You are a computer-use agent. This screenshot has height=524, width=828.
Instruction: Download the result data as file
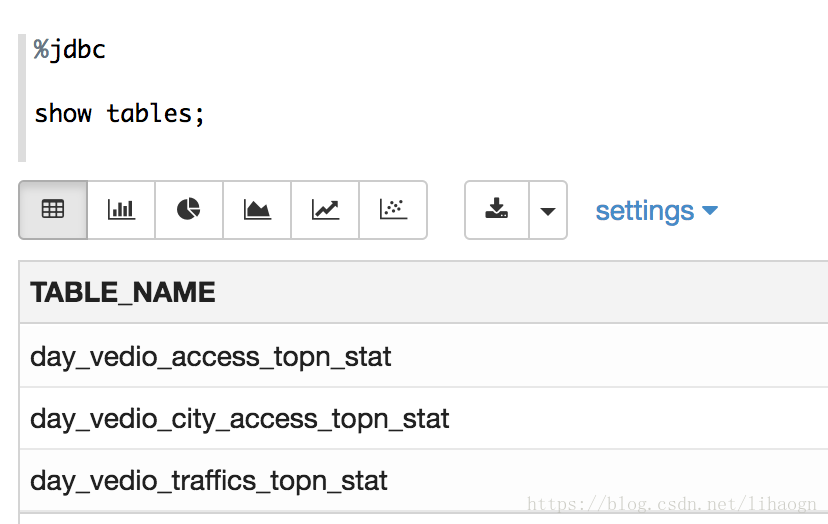pyautogui.click(x=497, y=210)
